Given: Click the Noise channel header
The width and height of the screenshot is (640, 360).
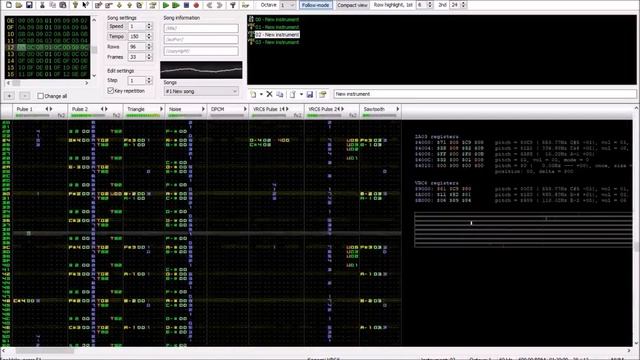Looking at the screenshot, I should (186, 111).
